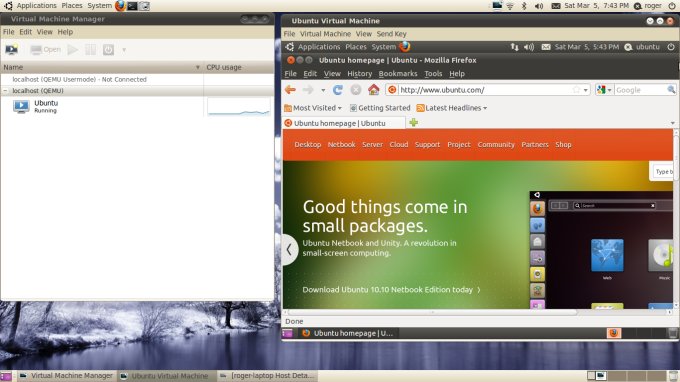The width and height of the screenshot is (680, 382).
Task: Open the Firefox back/forward history dropdown
Action: point(323,90)
